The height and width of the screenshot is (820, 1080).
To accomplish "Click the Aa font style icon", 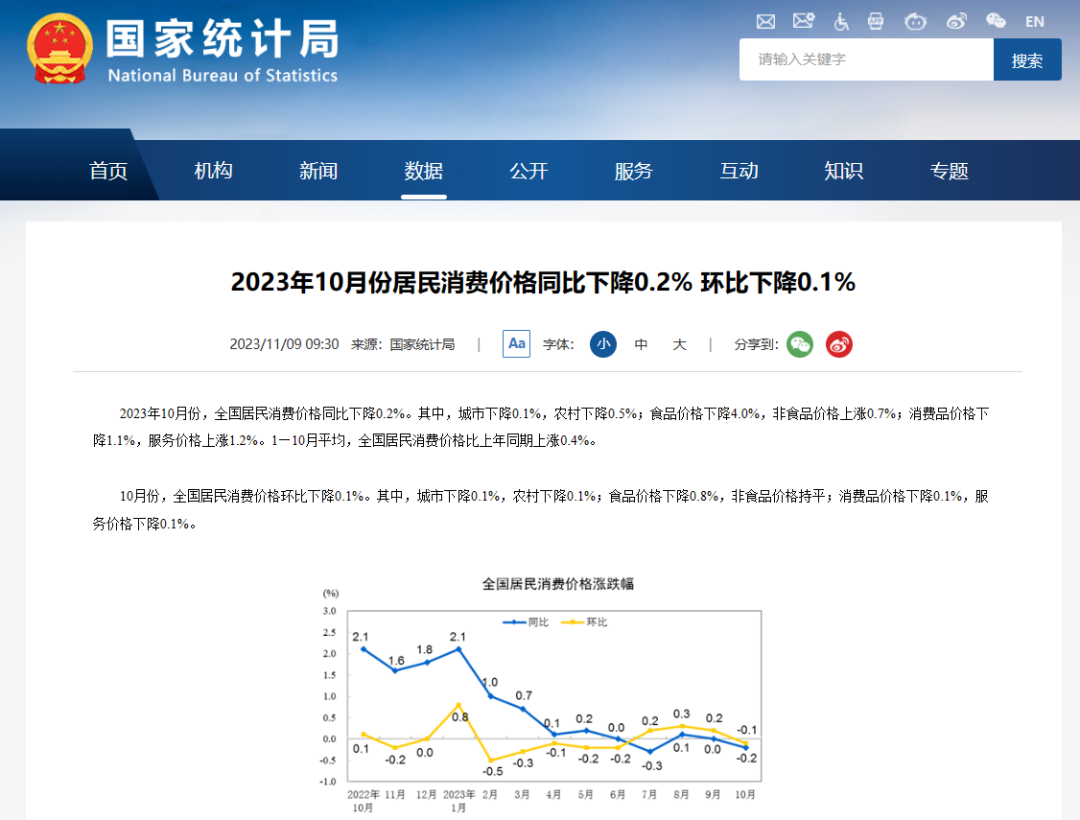I will point(516,344).
